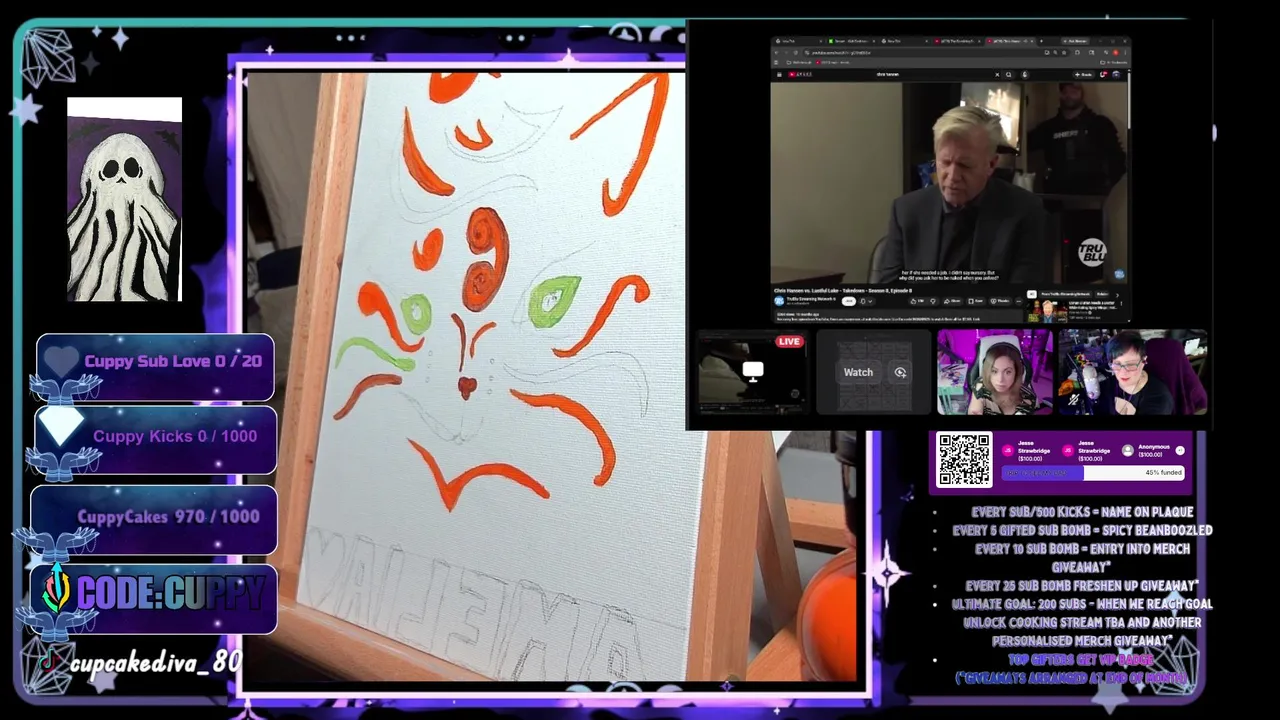This screenshot has height=720, width=1280.
Task: Go back with the browser back arrow
Action: 776,53
